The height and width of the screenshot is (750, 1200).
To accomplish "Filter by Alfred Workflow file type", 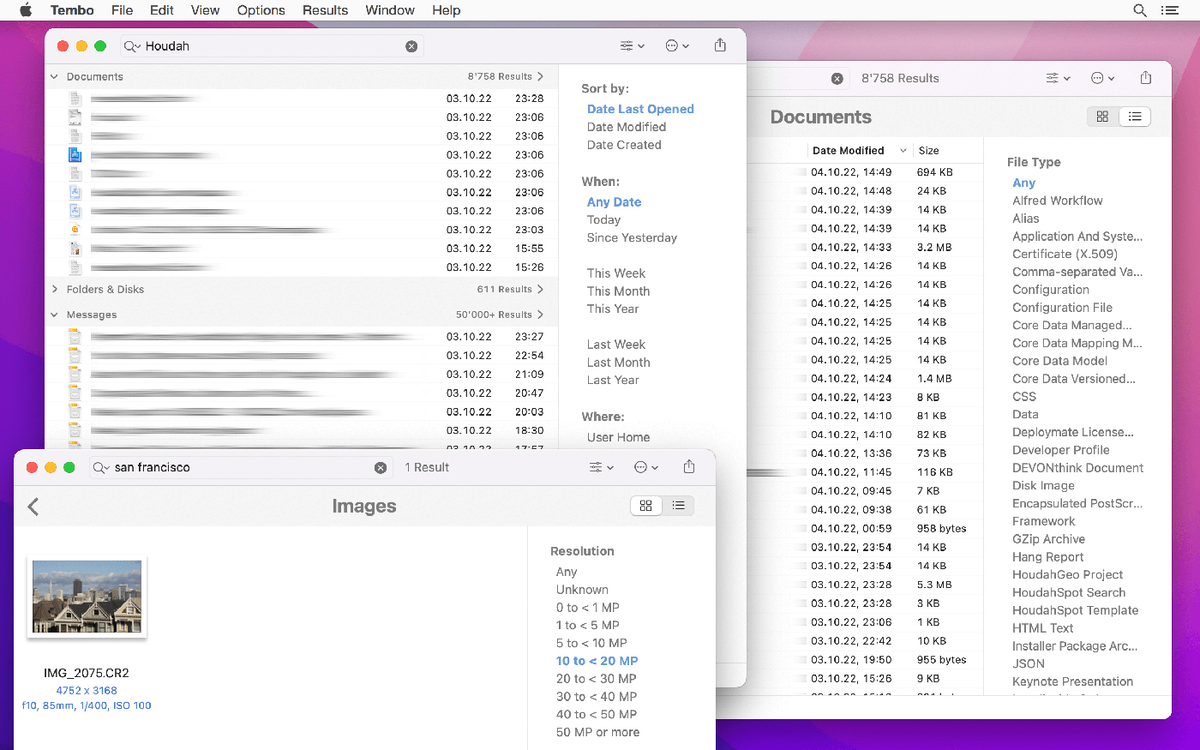I will tap(1057, 201).
